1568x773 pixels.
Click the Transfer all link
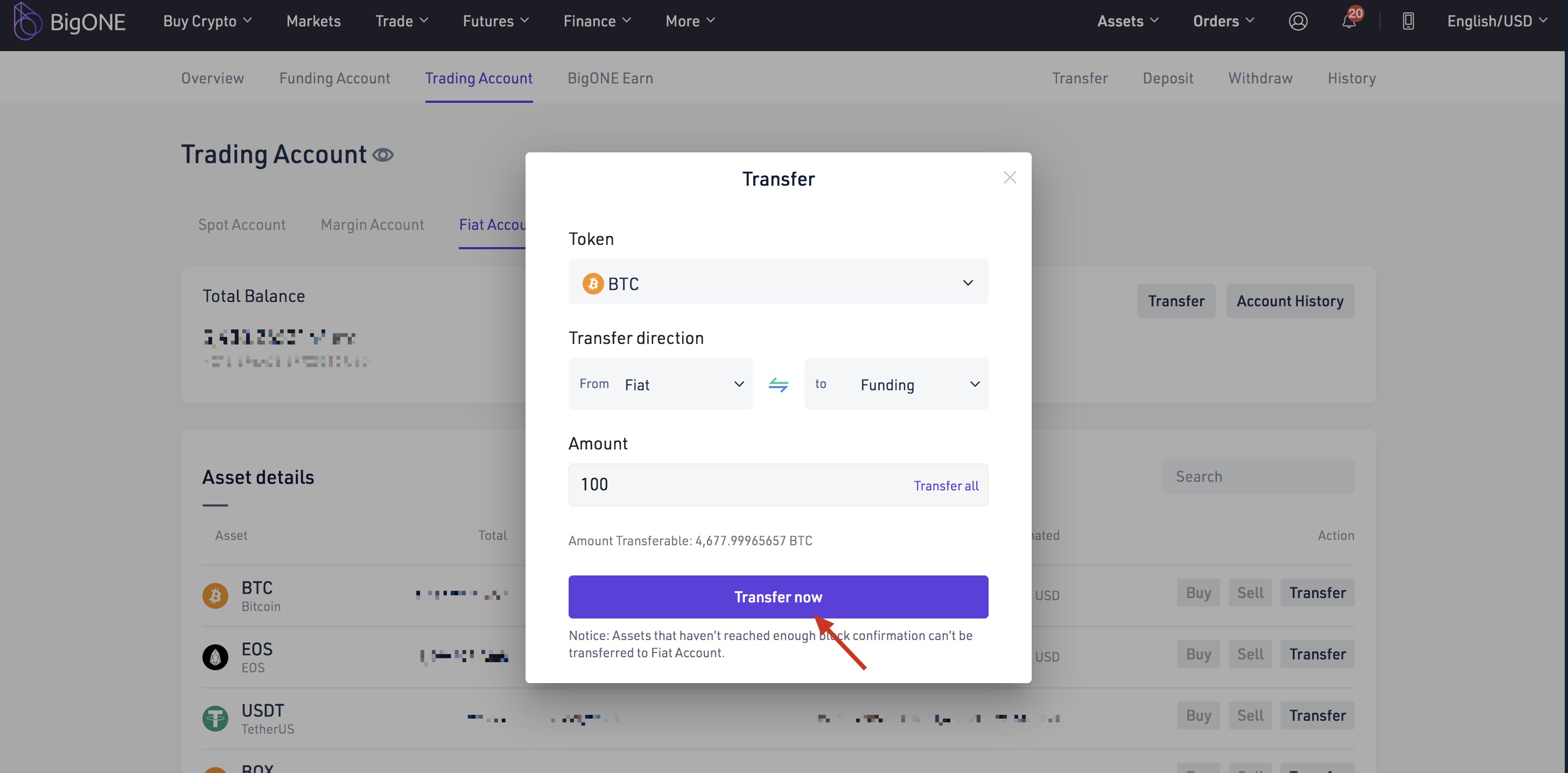point(946,486)
